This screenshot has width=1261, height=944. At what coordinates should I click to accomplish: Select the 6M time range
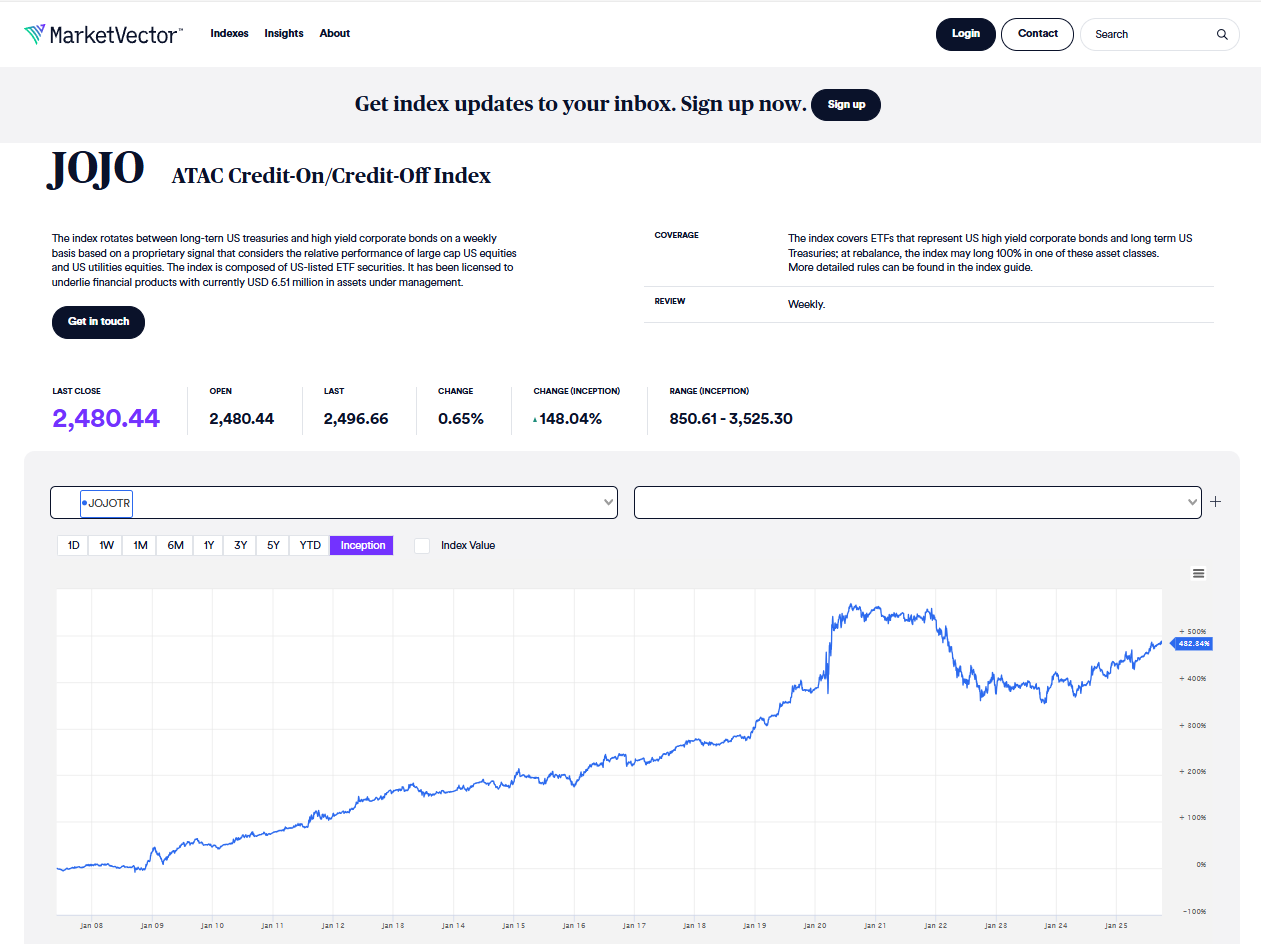[x=175, y=545]
